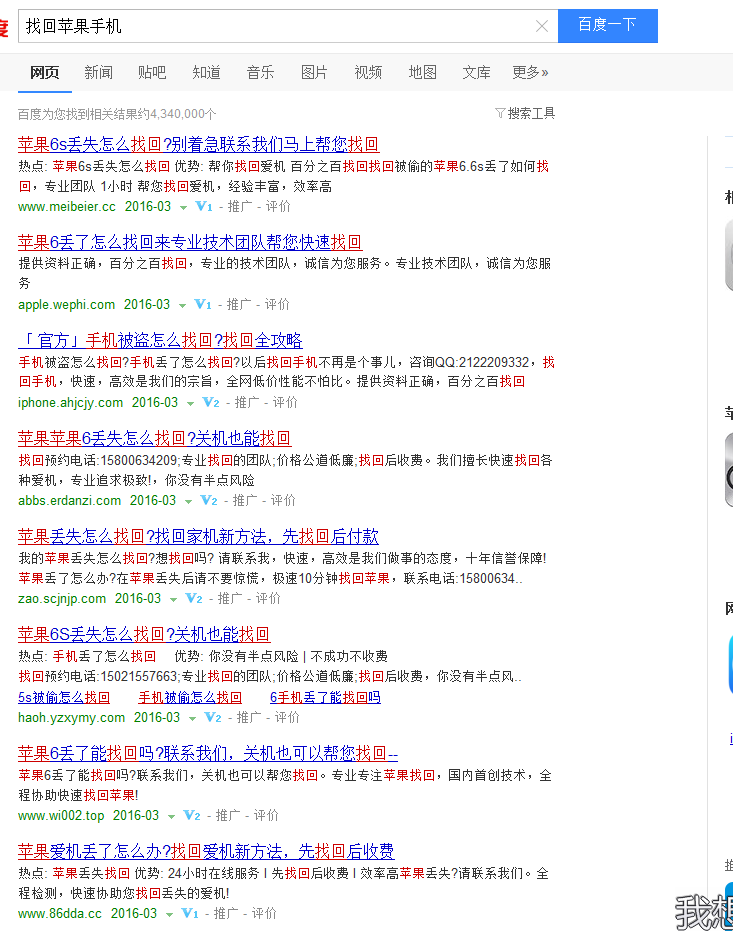
Task: Expand dropdown arrow next to www.86dda.cc
Action: [169, 914]
